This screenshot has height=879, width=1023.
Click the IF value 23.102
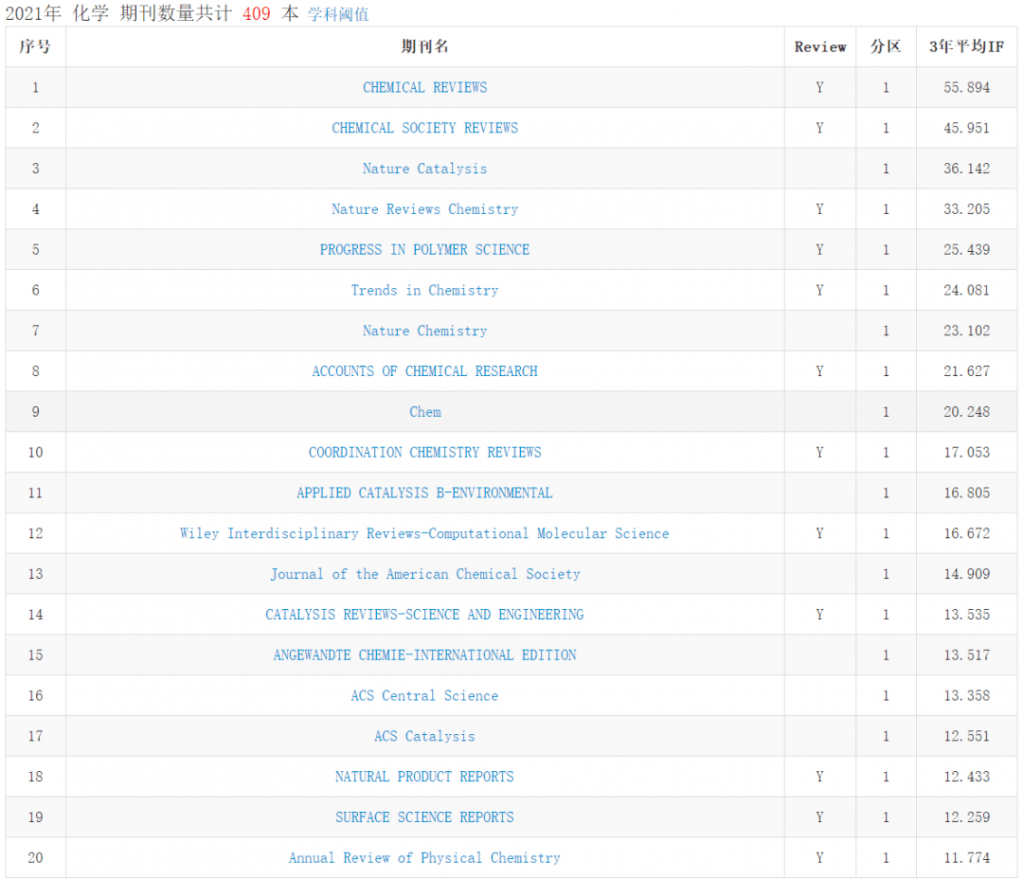click(966, 331)
